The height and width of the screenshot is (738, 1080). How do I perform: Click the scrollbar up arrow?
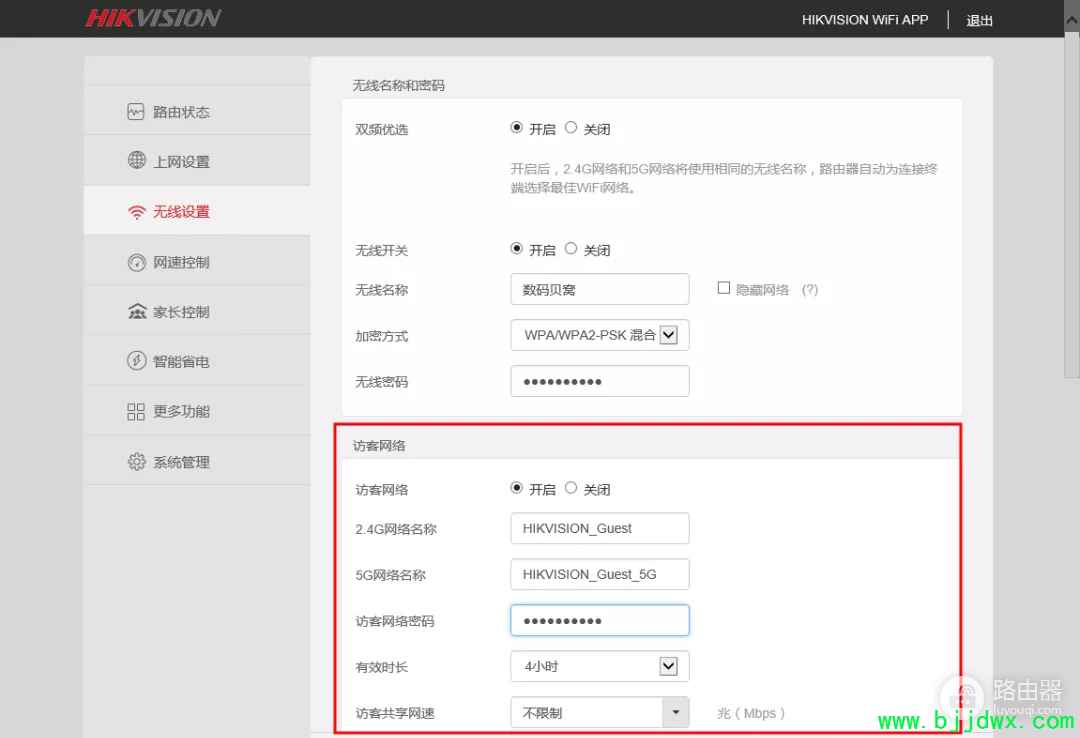(x=1072, y=20)
